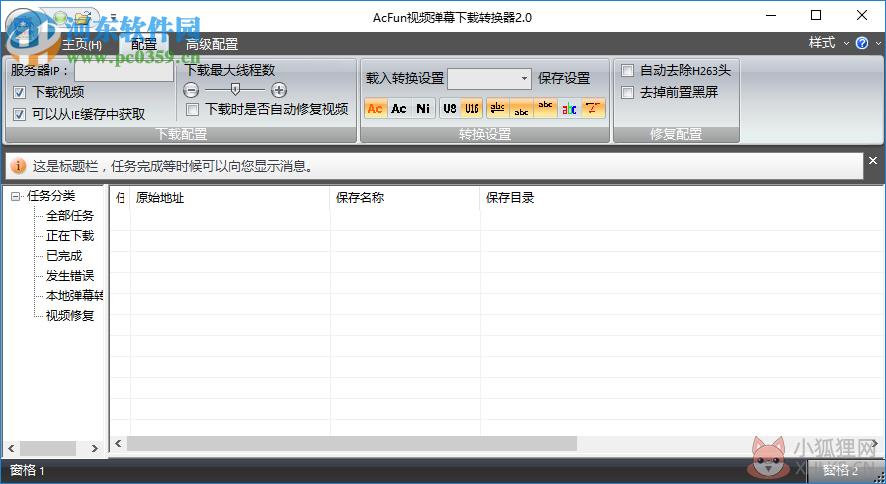
Task: Select the orange Ac format icon
Action: (x=375, y=108)
